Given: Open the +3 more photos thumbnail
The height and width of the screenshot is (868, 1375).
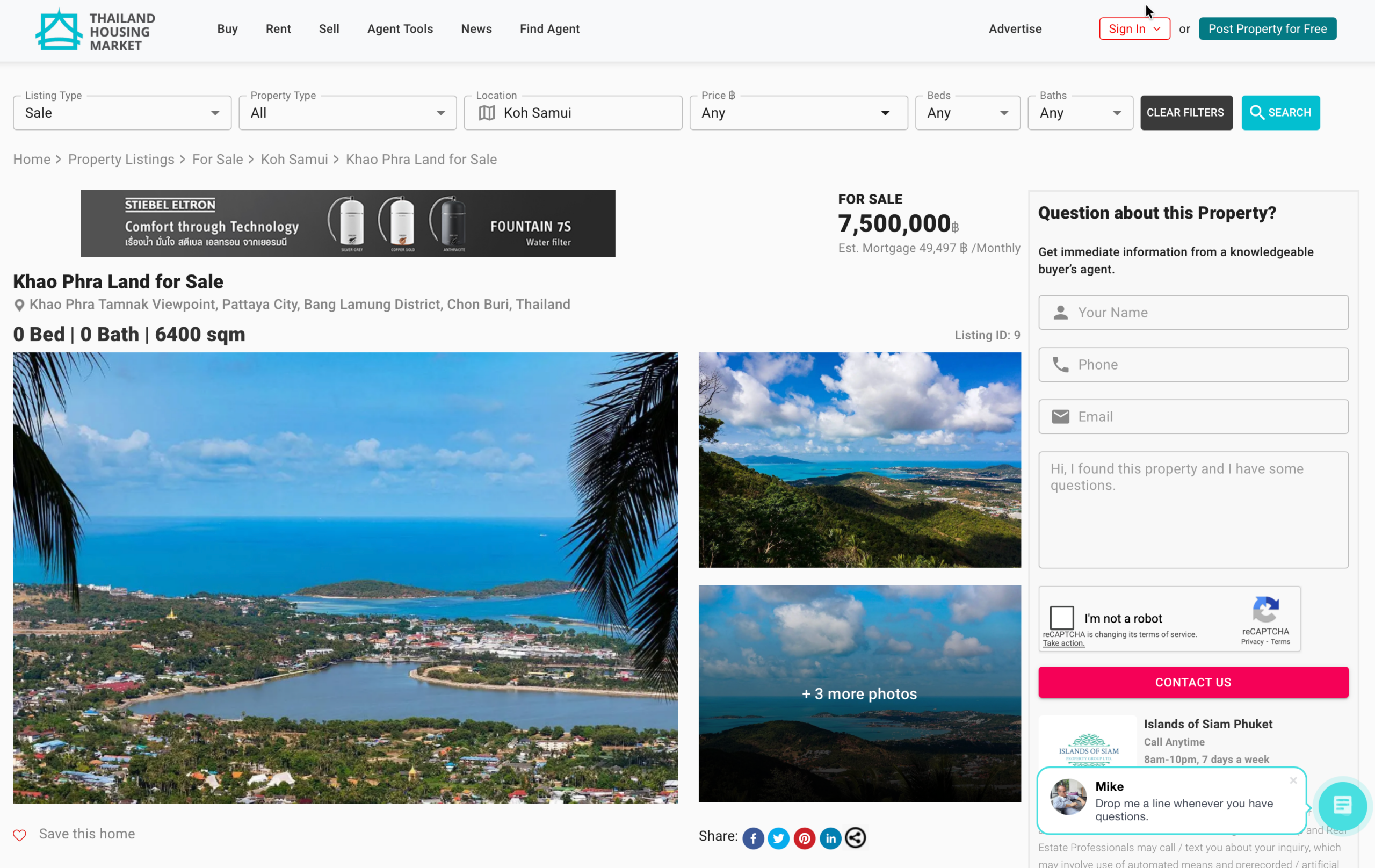Looking at the screenshot, I should point(859,693).
